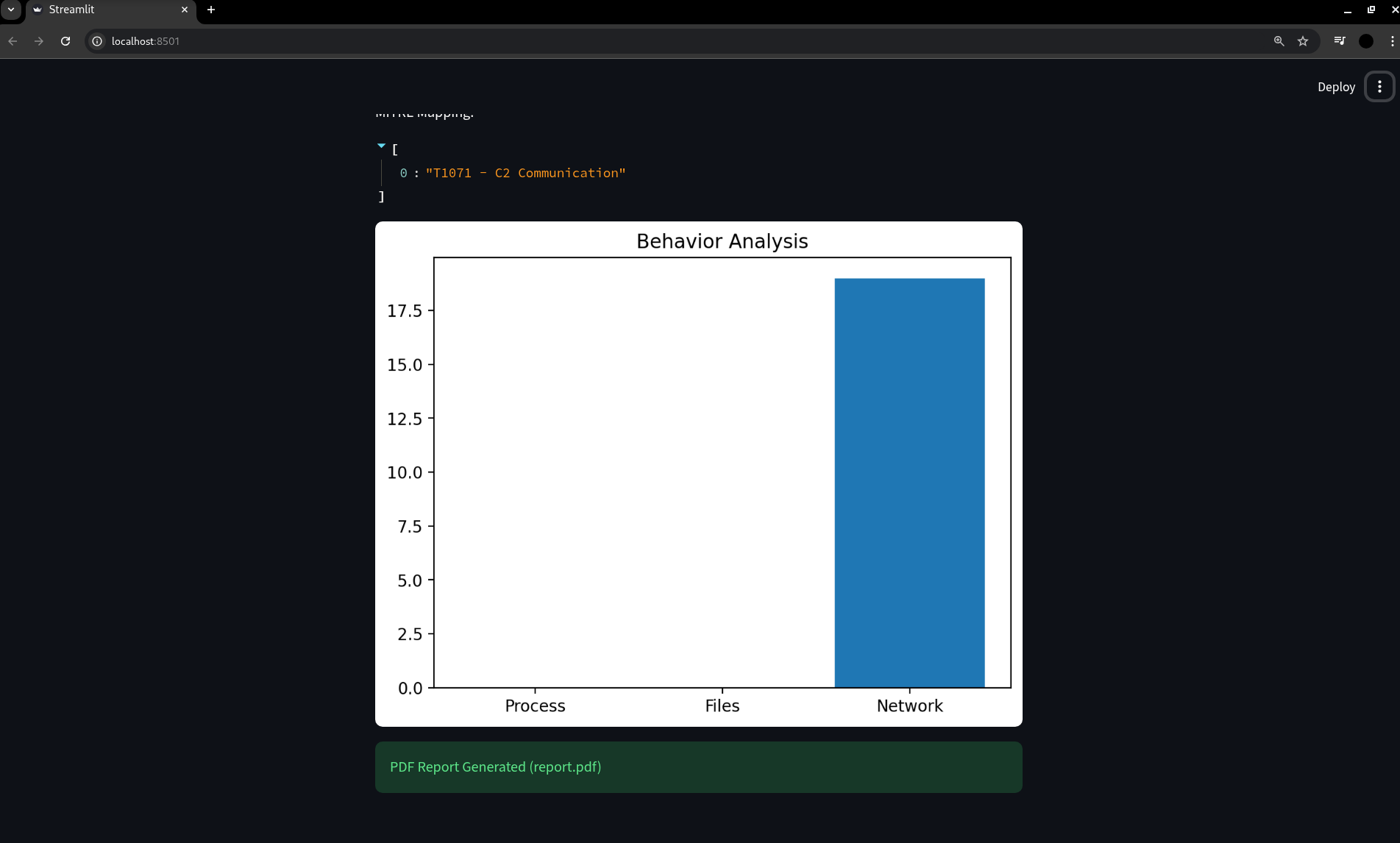The height and width of the screenshot is (843, 1400).
Task: Click the Deploy button
Action: (1336, 87)
